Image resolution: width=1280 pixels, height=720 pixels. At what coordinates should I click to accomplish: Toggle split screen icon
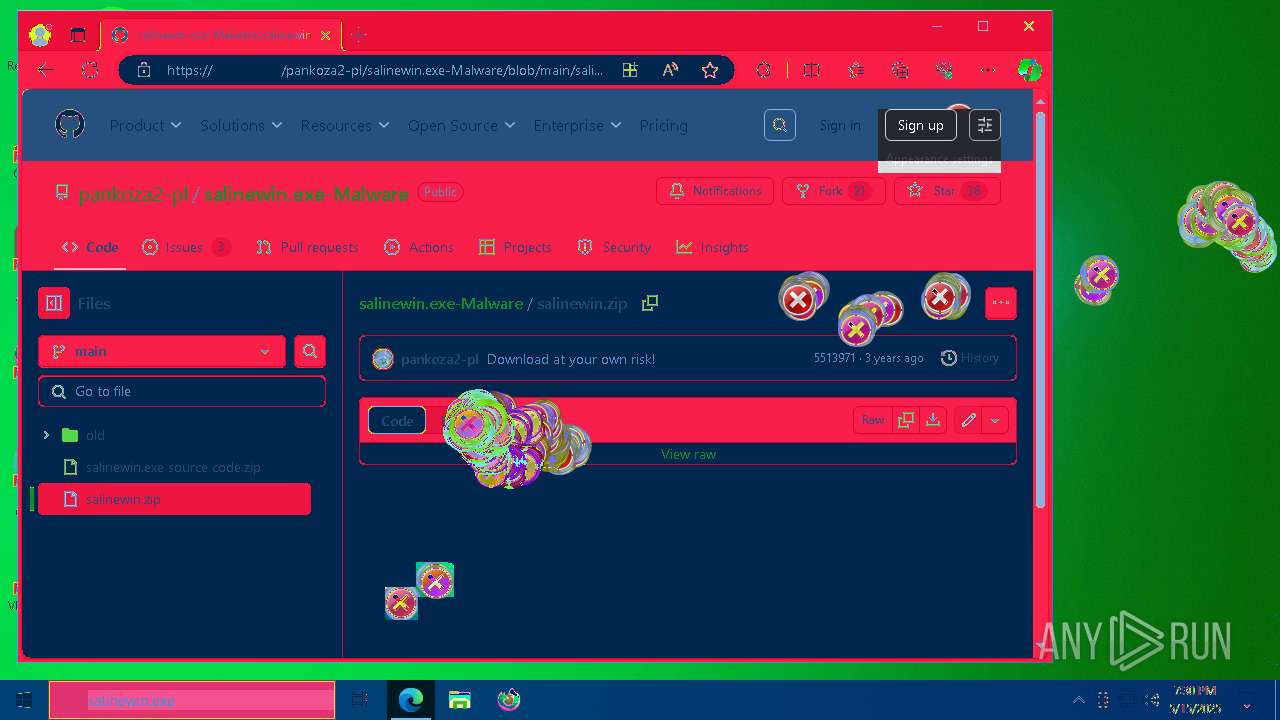pyautogui.click(x=811, y=70)
